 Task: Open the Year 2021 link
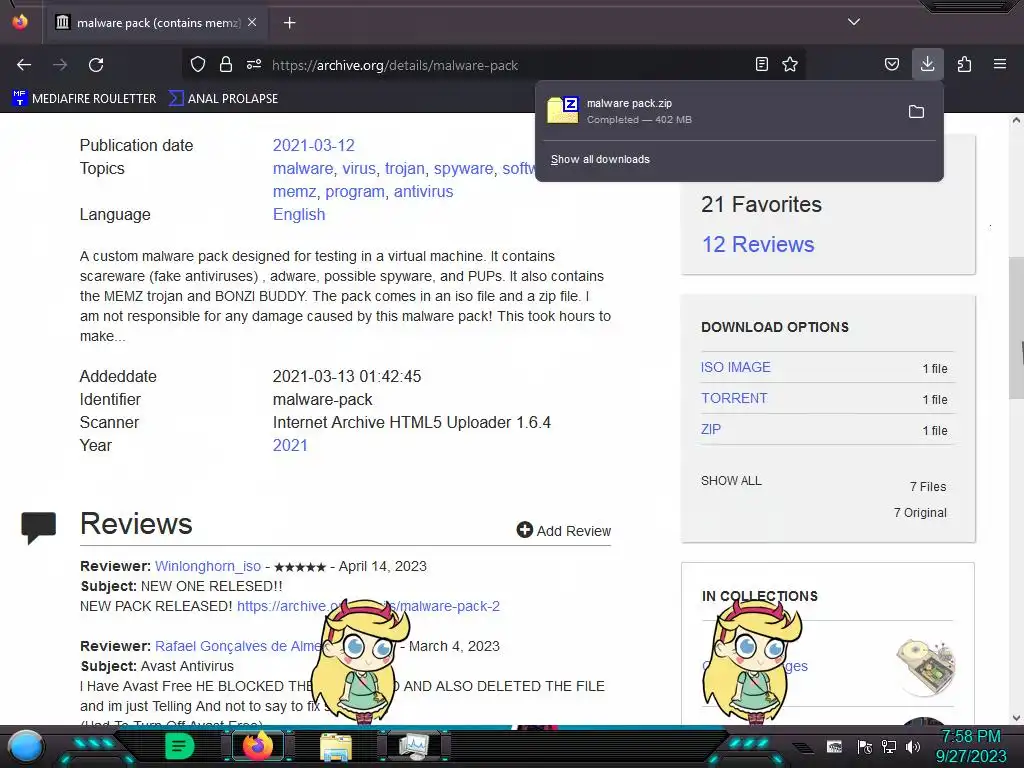(x=290, y=445)
